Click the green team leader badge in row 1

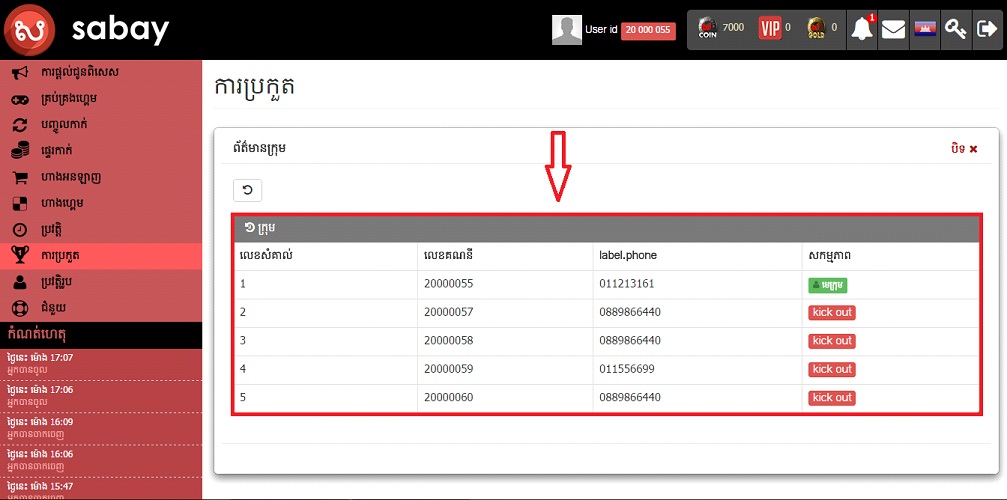point(828,285)
